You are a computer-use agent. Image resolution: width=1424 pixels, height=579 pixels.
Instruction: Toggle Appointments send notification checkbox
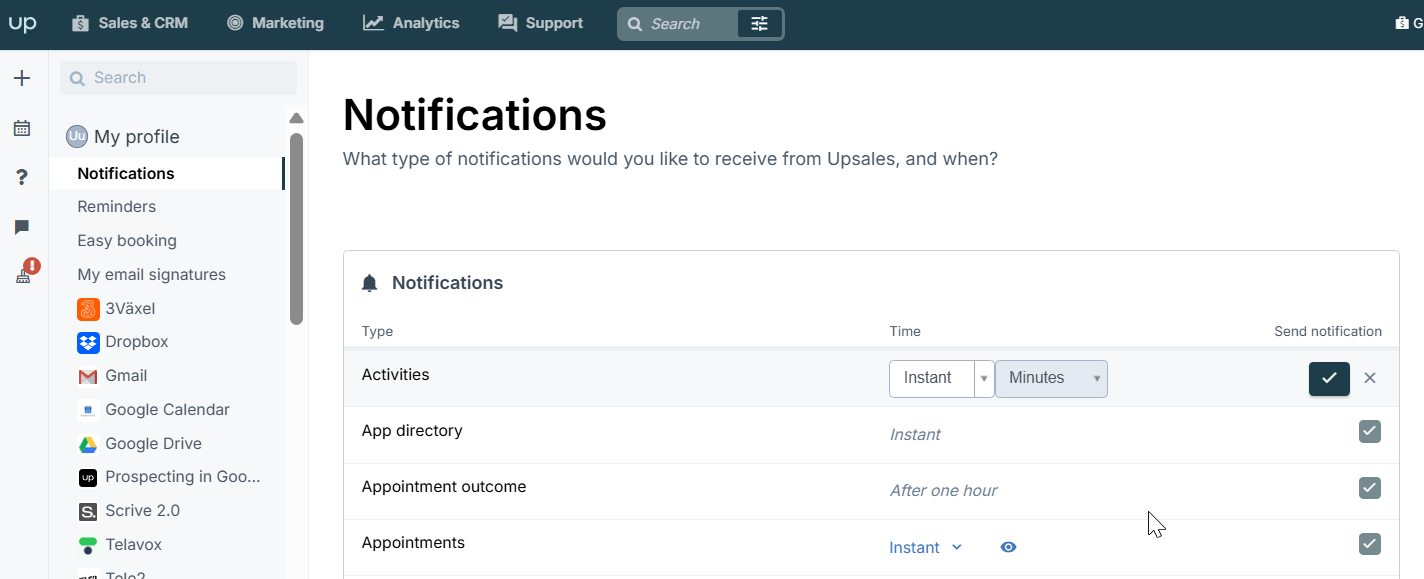point(1370,544)
